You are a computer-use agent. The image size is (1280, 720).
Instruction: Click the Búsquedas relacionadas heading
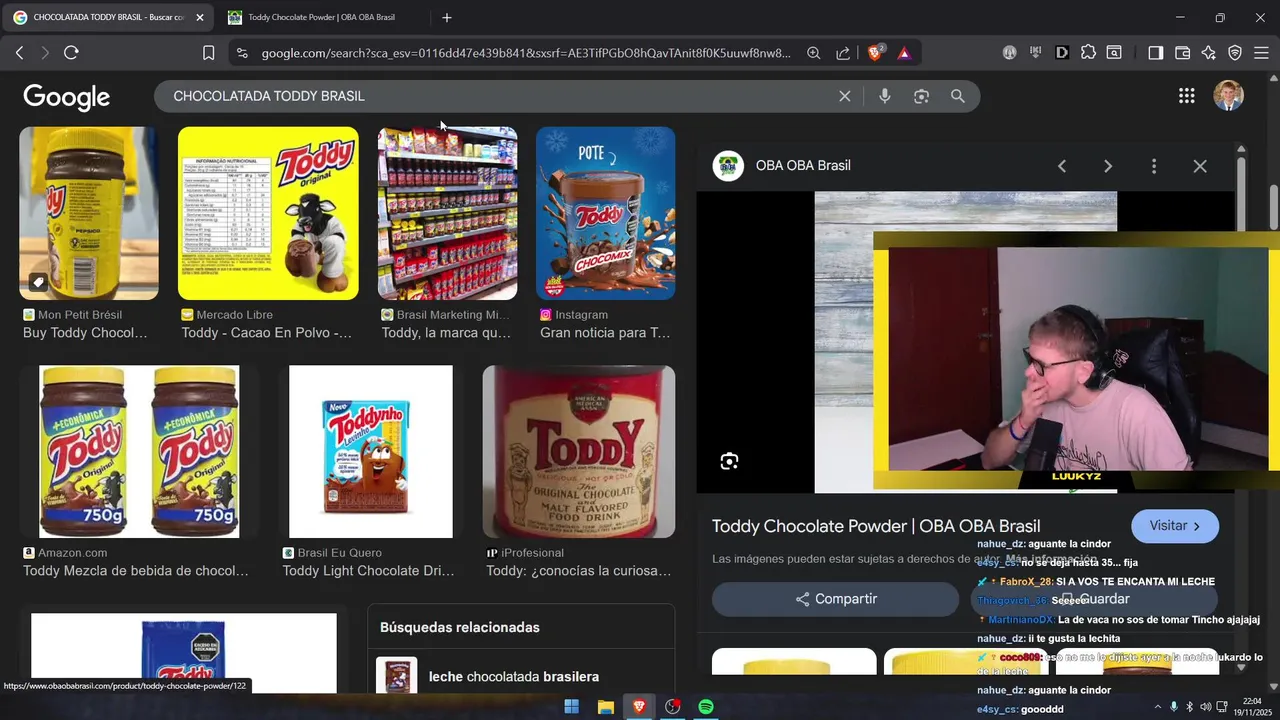[x=460, y=627]
